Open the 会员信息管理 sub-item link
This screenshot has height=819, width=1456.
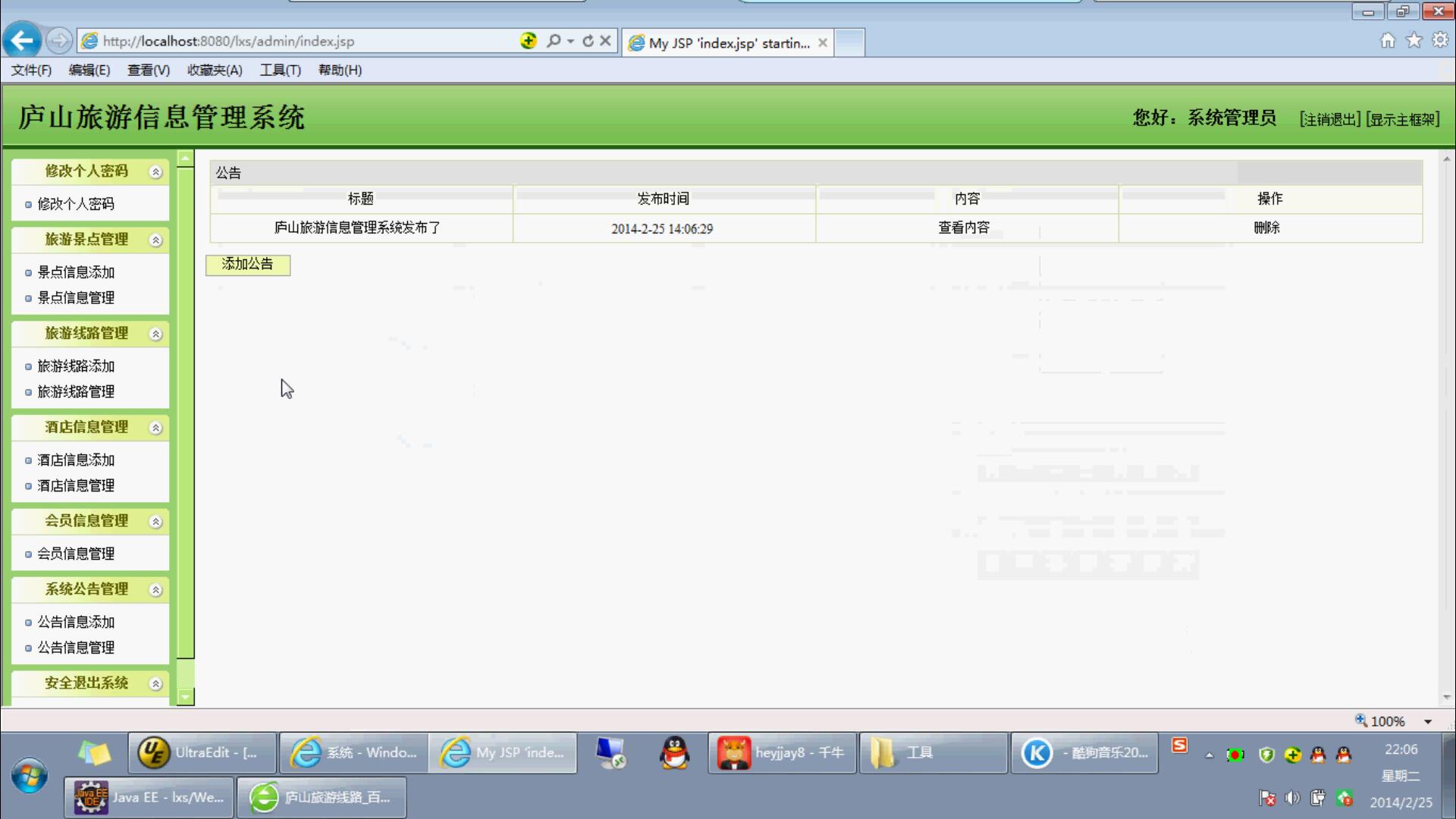(76, 554)
